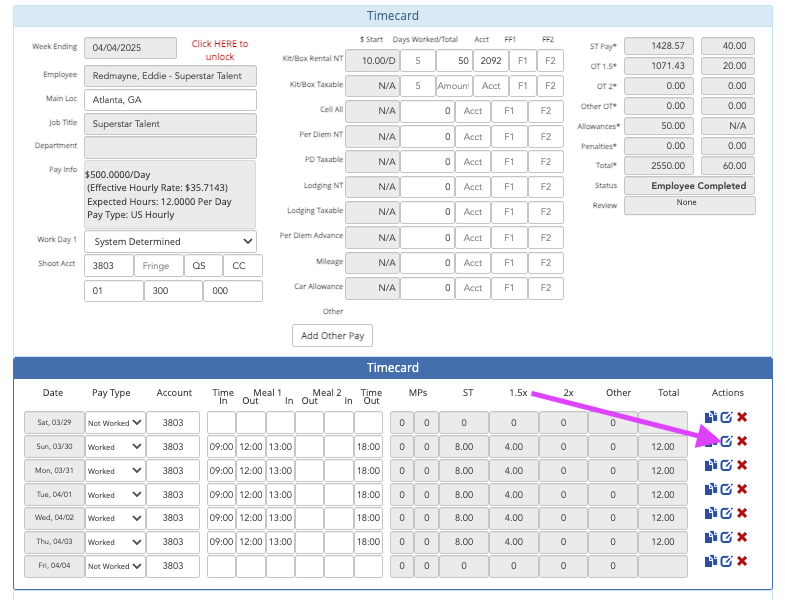Edit the Sat, 03/29 timecard row
This screenshot has height=600, width=785.
tap(726, 417)
